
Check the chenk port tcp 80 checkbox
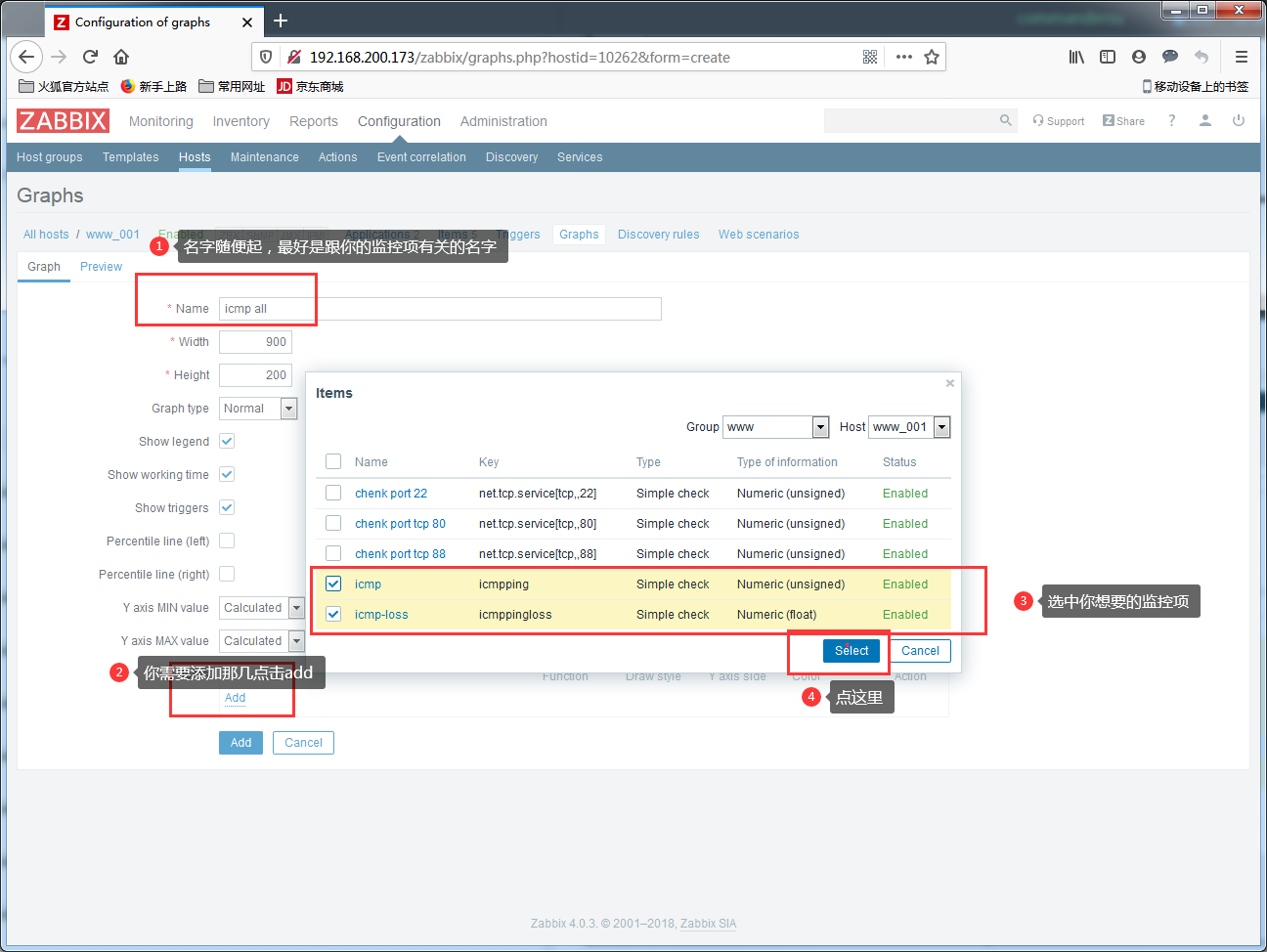[x=333, y=523]
